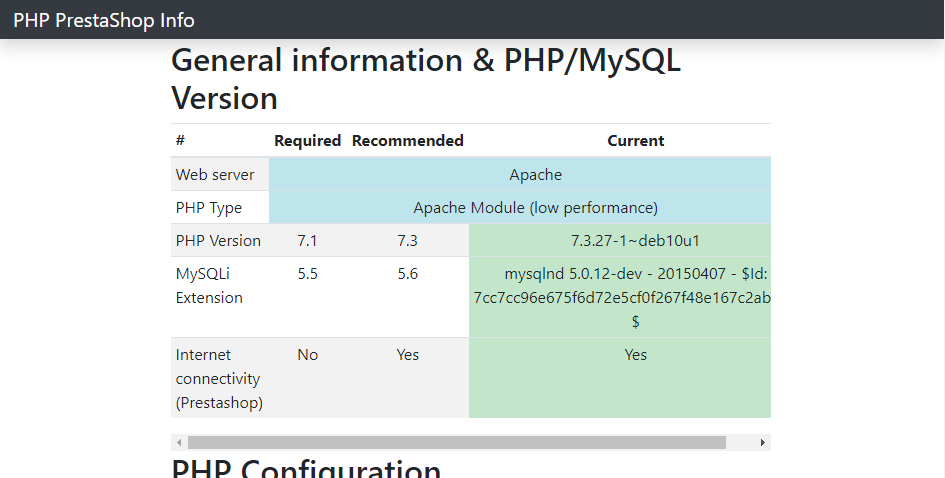Select the 'MySQLi Extension' row label
945x478 pixels.
click(x=209, y=286)
